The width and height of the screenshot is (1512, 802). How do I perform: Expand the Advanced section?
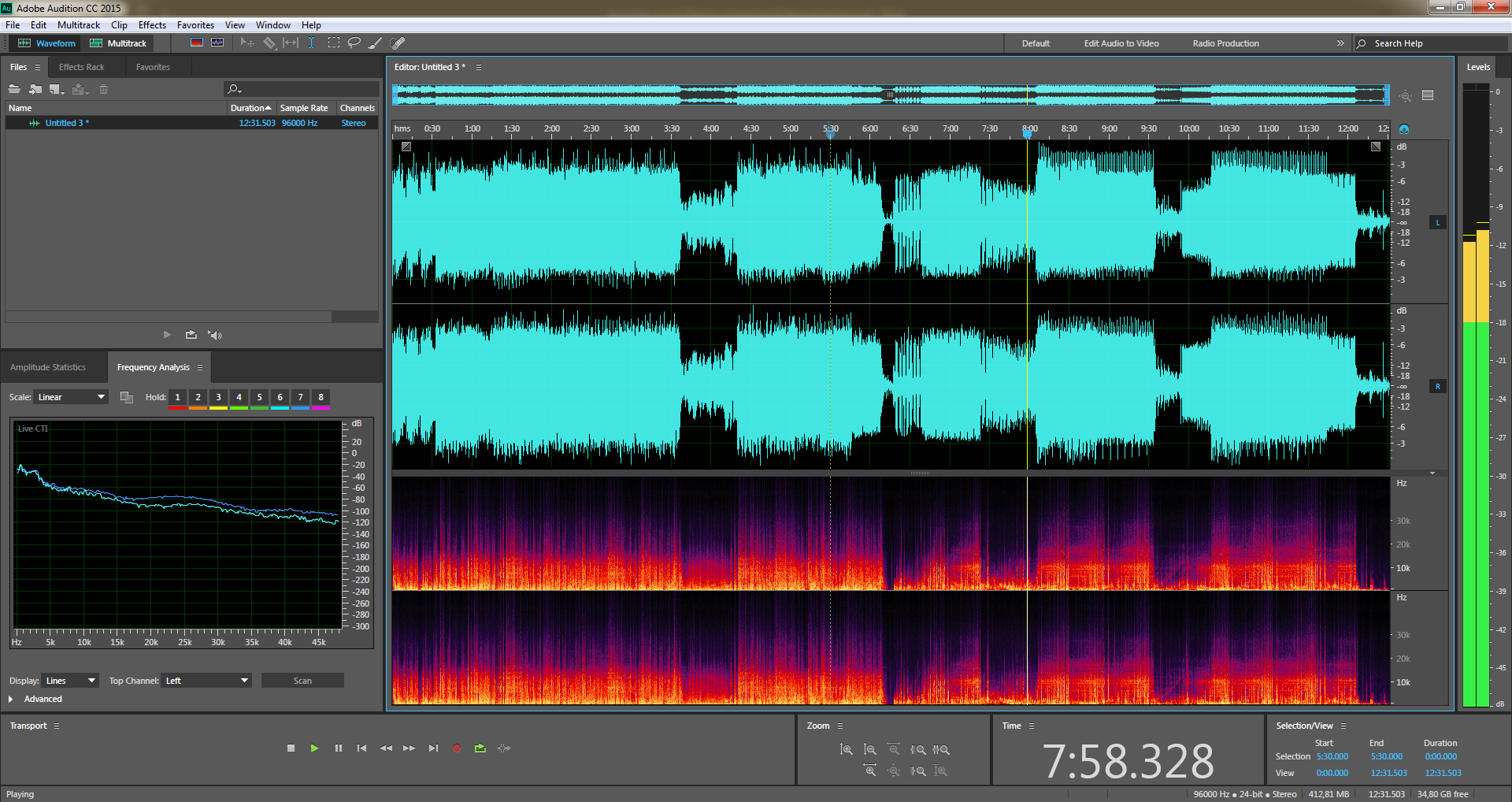pyautogui.click(x=11, y=699)
